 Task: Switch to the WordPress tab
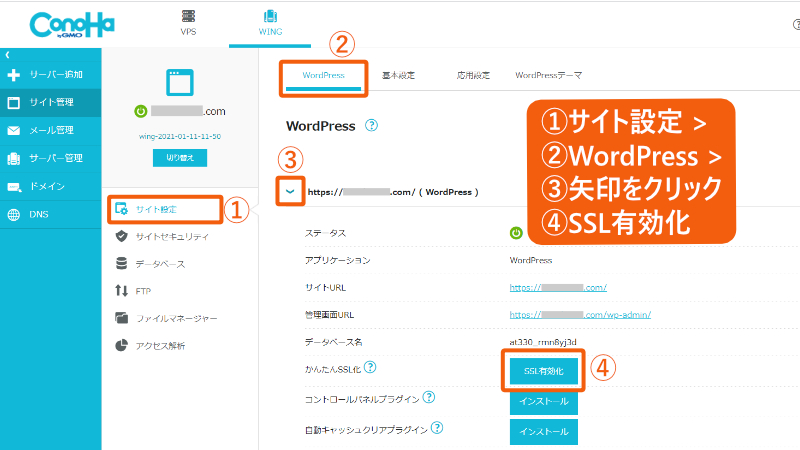coord(323,76)
